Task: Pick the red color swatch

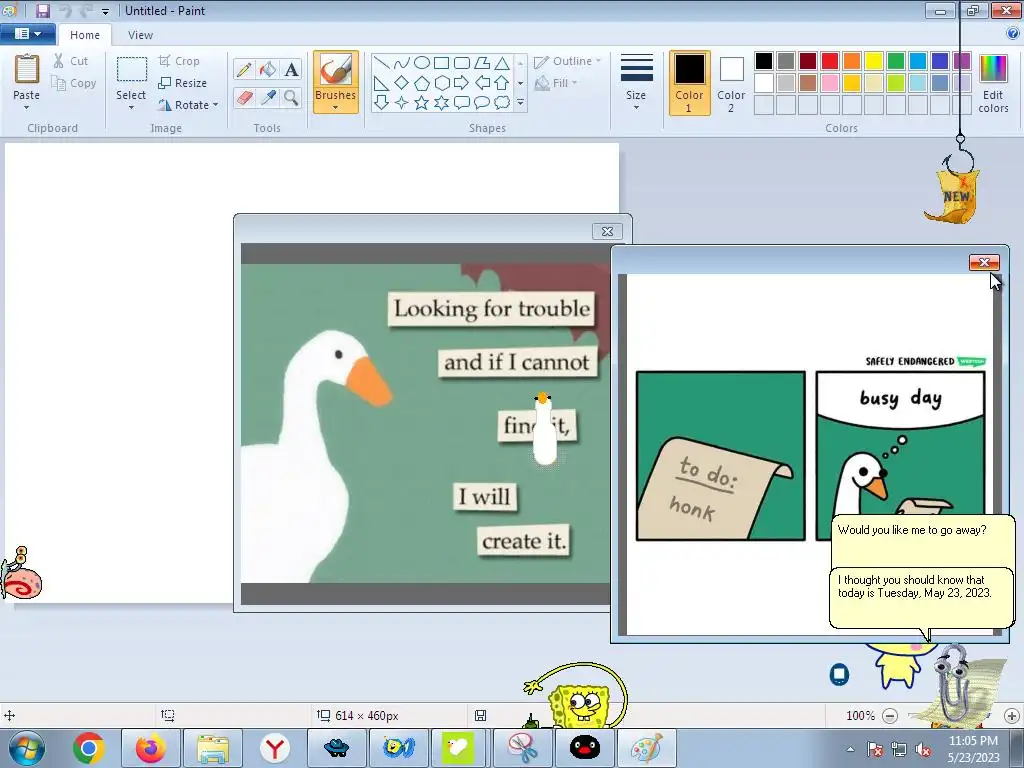Action: tap(830, 61)
